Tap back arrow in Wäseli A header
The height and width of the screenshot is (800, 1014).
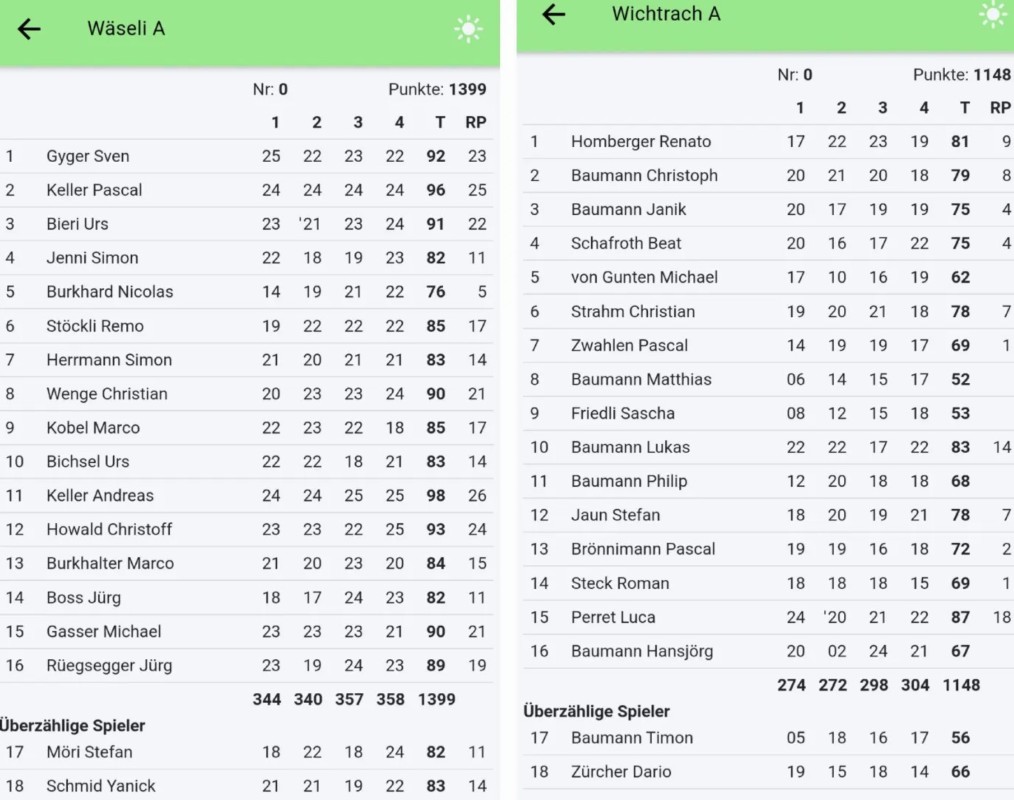29,29
